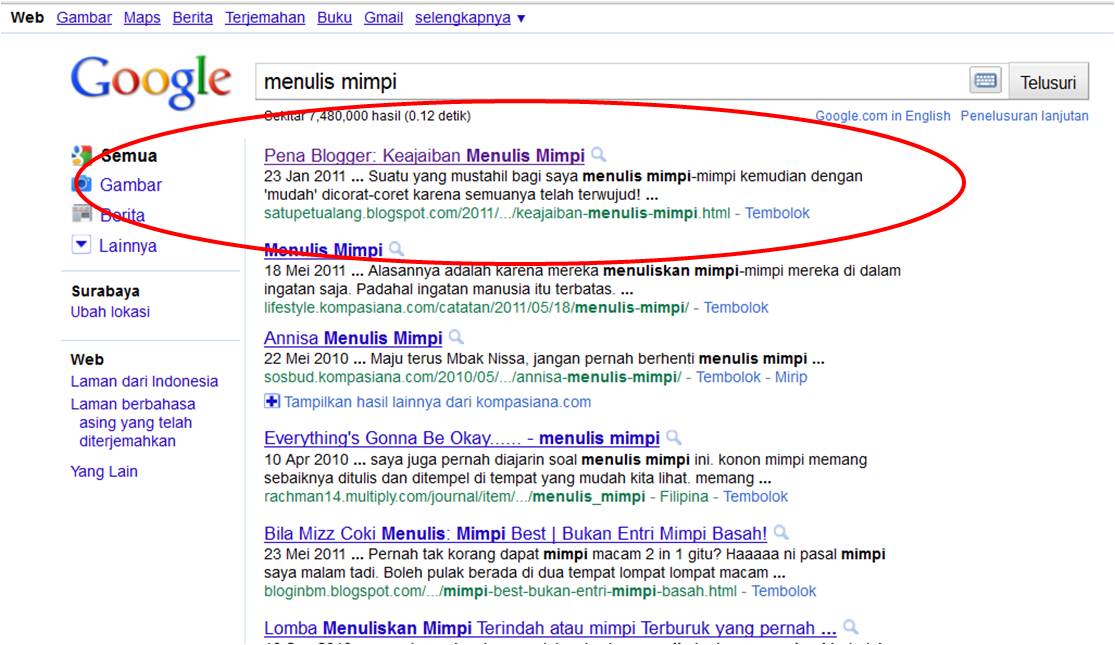The width and height of the screenshot is (1115, 645).
Task: Open the Menulis Mimpi kompasiana lifestyle result title
Action: [323, 250]
